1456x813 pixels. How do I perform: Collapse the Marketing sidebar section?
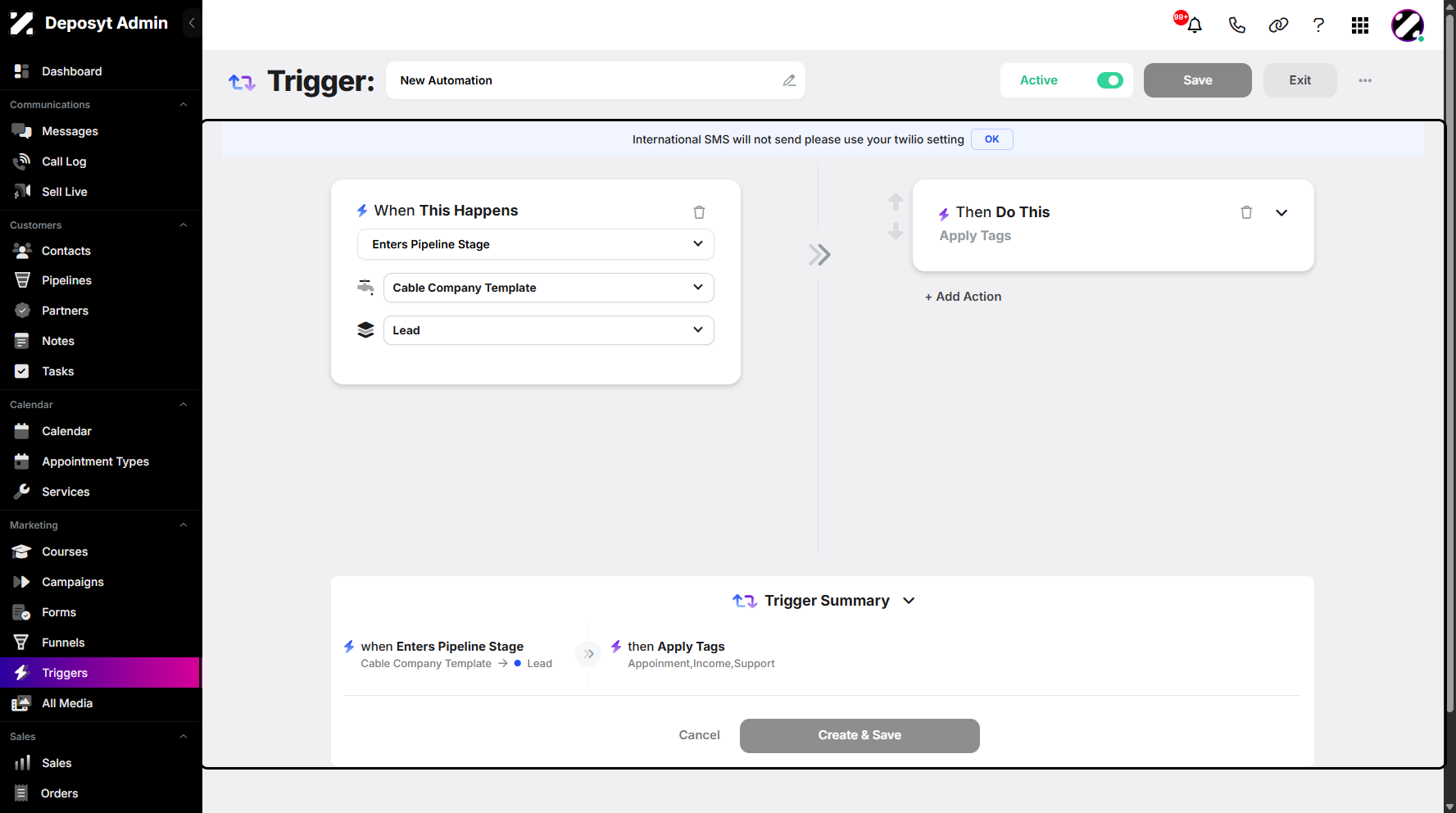(x=184, y=525)
